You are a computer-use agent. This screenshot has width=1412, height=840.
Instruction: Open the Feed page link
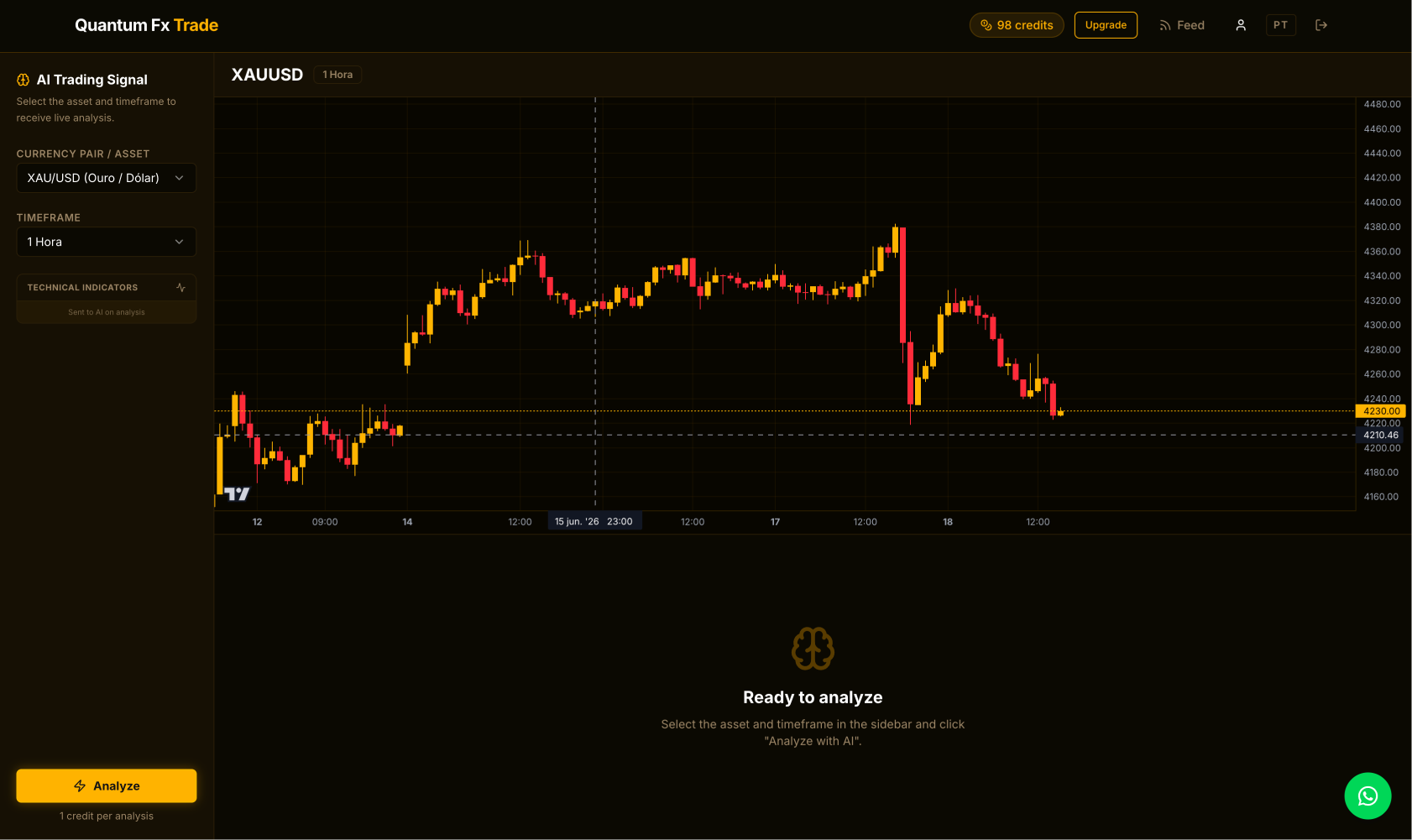pos(1182,25)
